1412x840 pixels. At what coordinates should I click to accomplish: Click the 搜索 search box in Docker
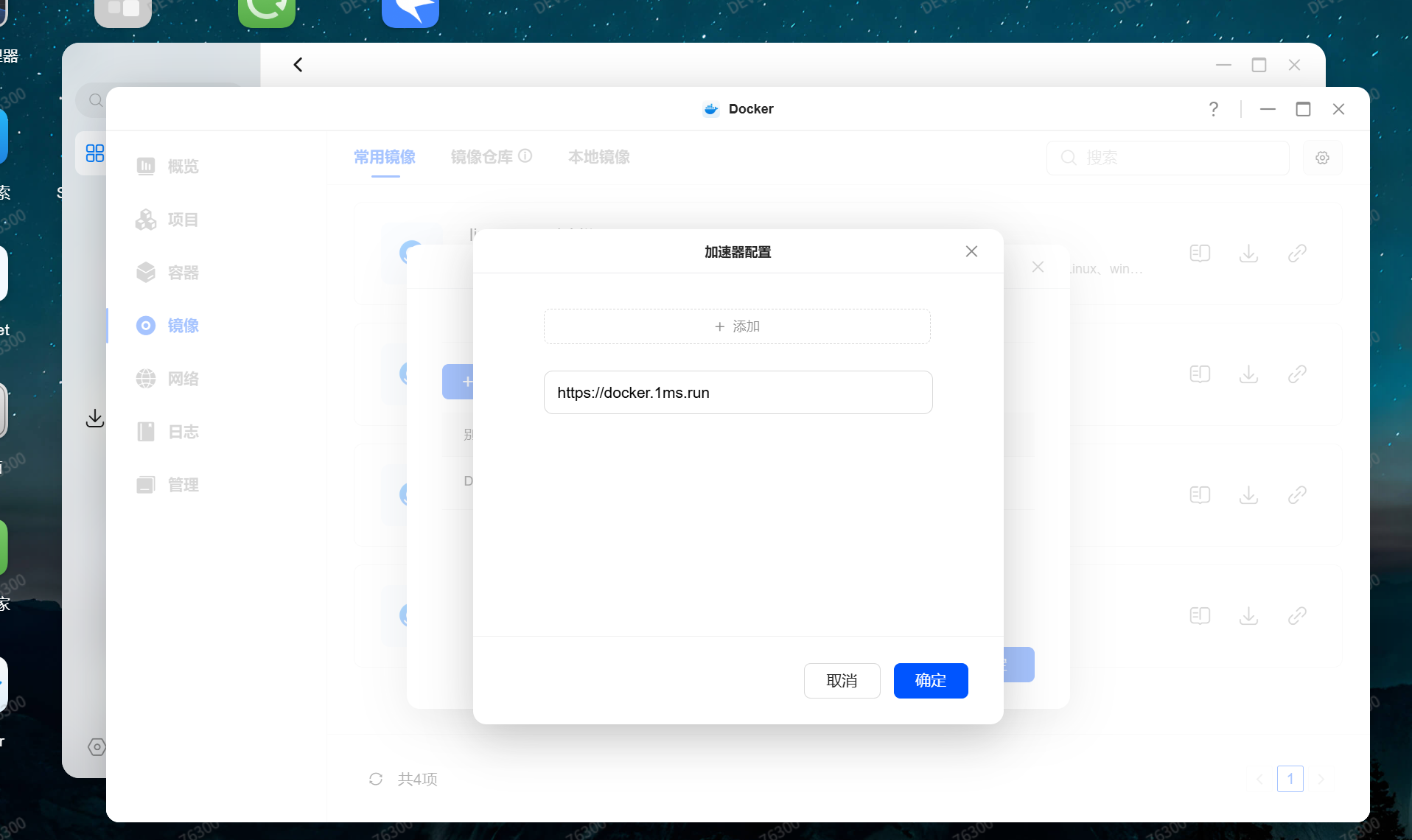coord(1168,158)
